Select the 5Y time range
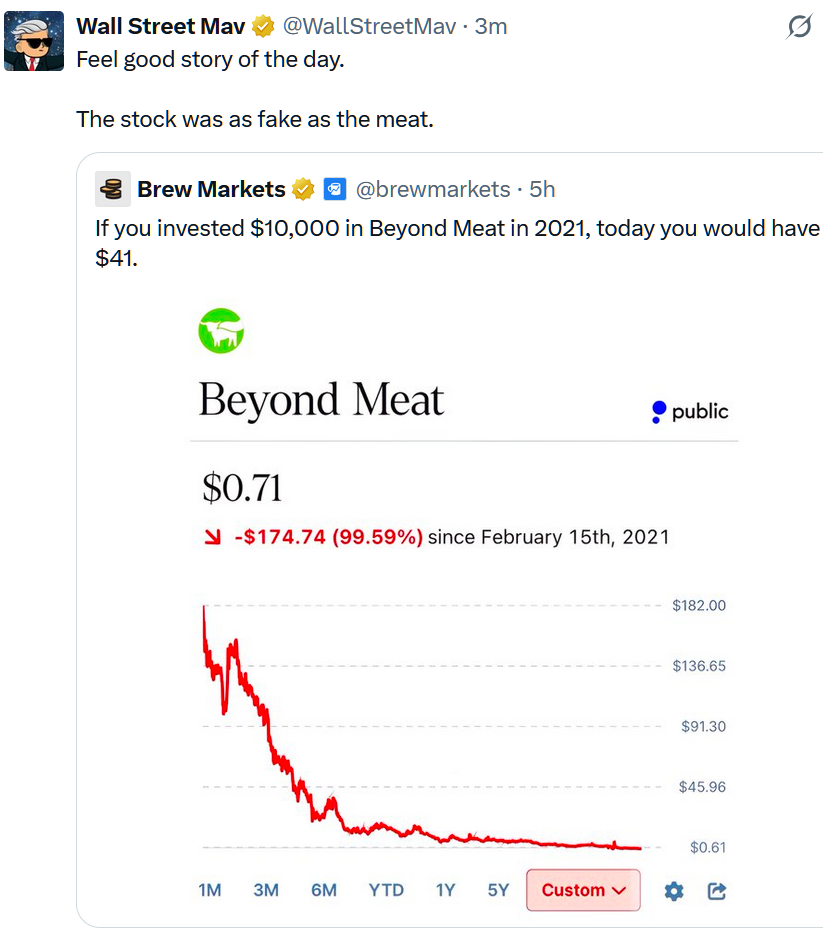The width and height of the screenshot is (823, 928). tap(498, 890)
